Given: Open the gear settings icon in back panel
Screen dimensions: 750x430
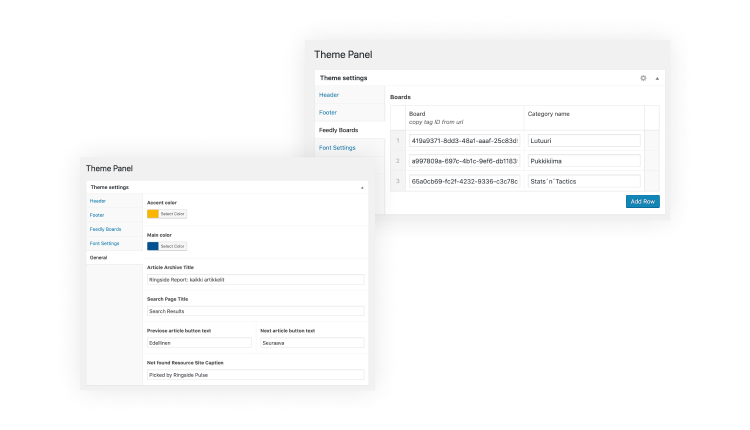Looking at the screenshot, I should (643, 77).
